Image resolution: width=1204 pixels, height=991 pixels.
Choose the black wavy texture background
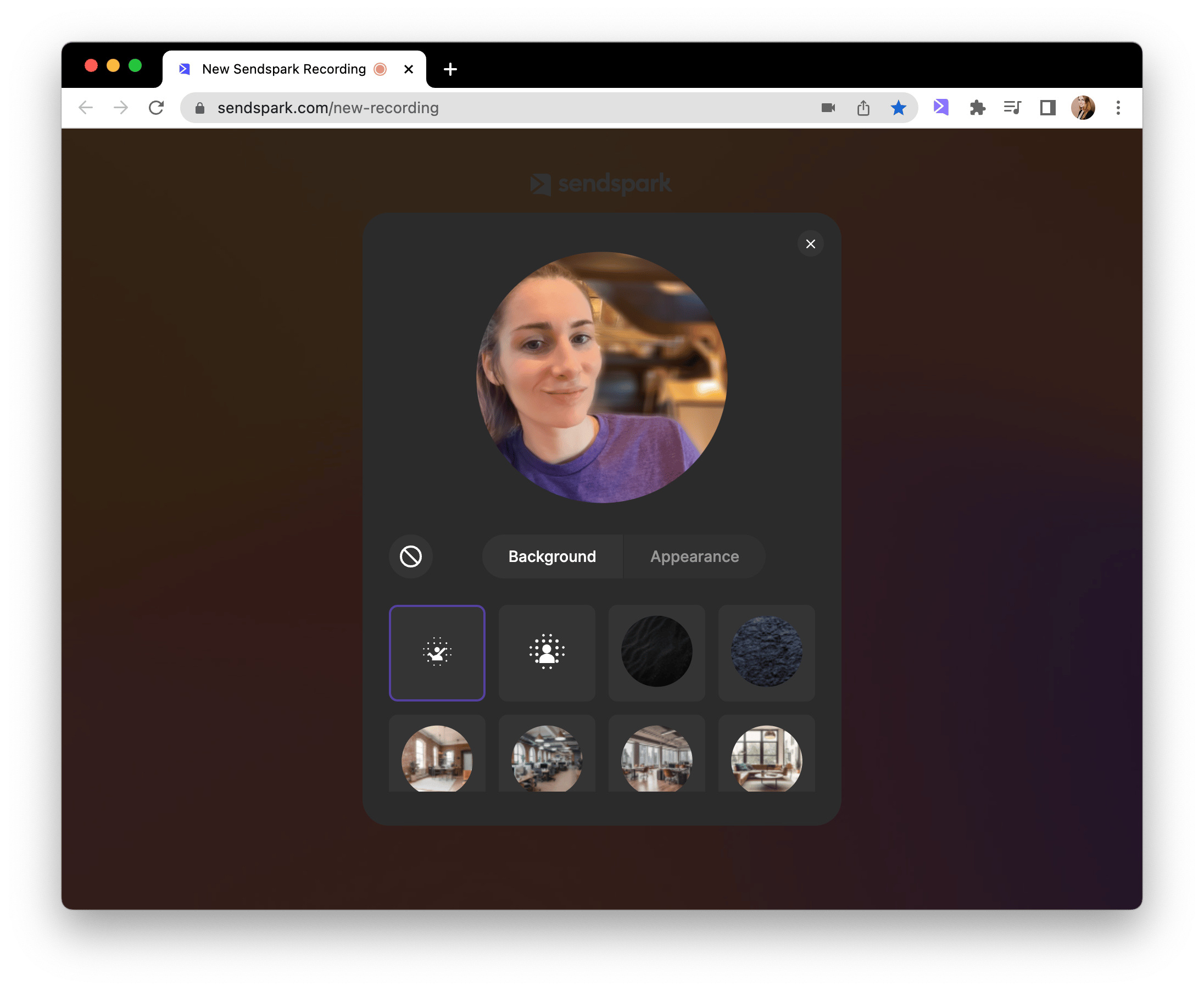point(656,653)
